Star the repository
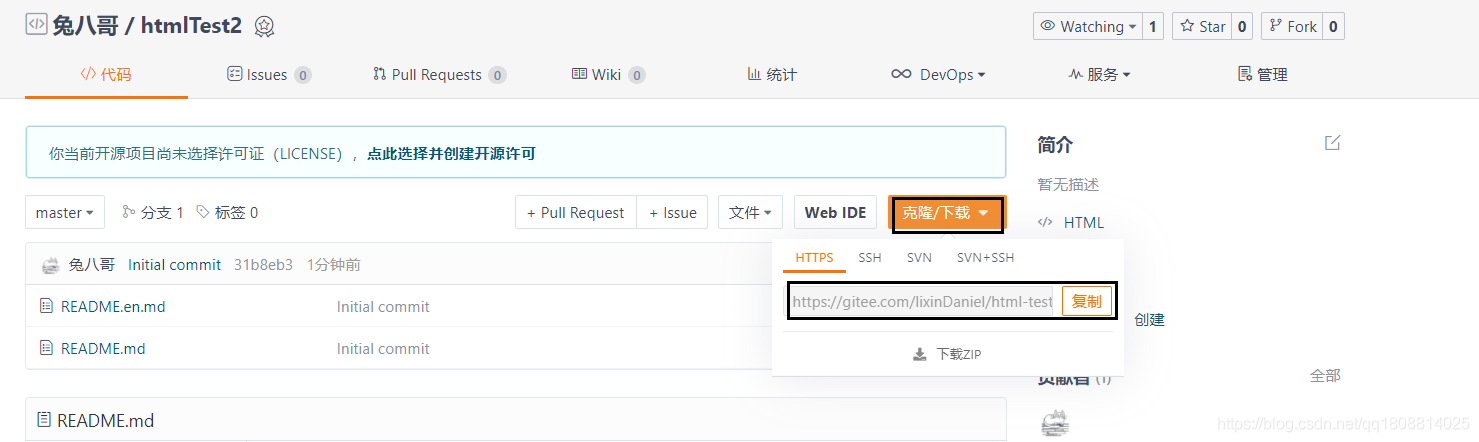Image resolution: width=1479 pixels, height=442 pixels. (1202, 27)
